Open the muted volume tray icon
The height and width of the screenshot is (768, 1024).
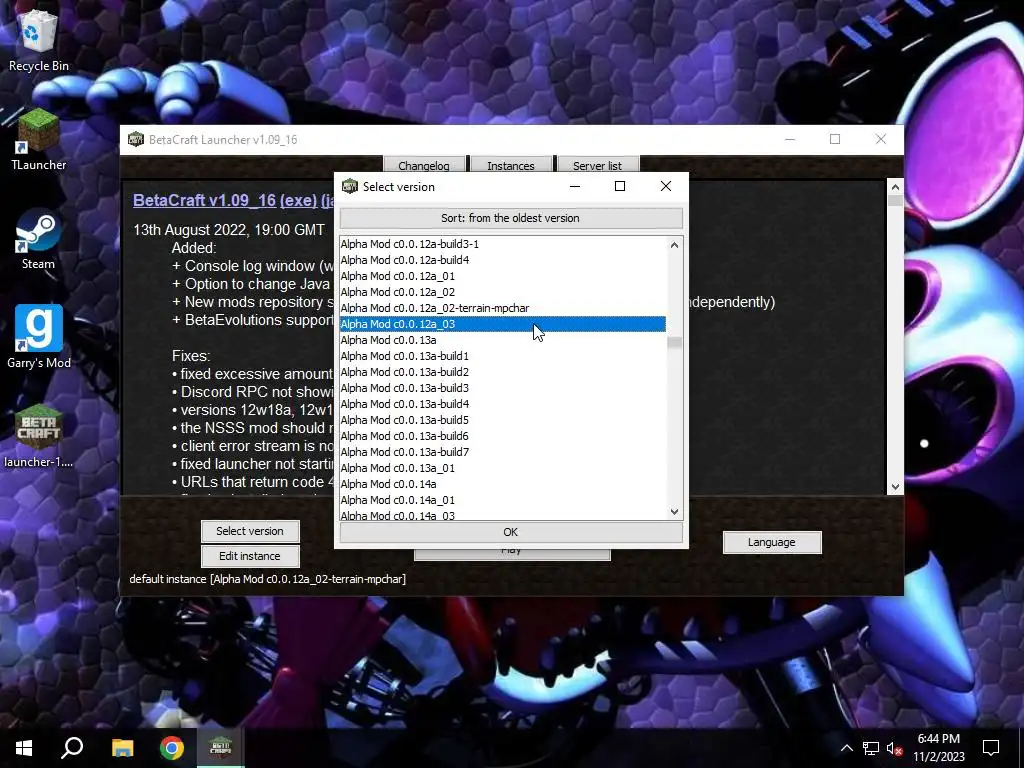(894, 748)
